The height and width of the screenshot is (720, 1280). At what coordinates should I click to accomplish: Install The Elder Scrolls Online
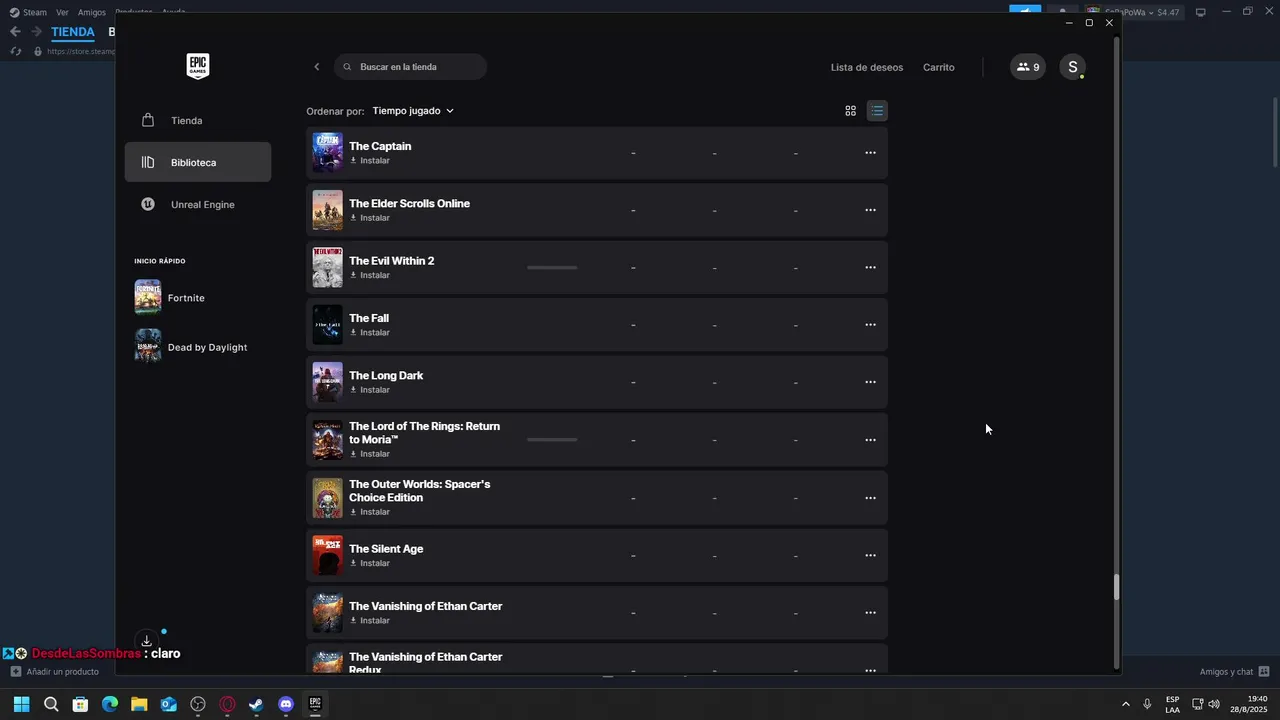click(370, 218)
